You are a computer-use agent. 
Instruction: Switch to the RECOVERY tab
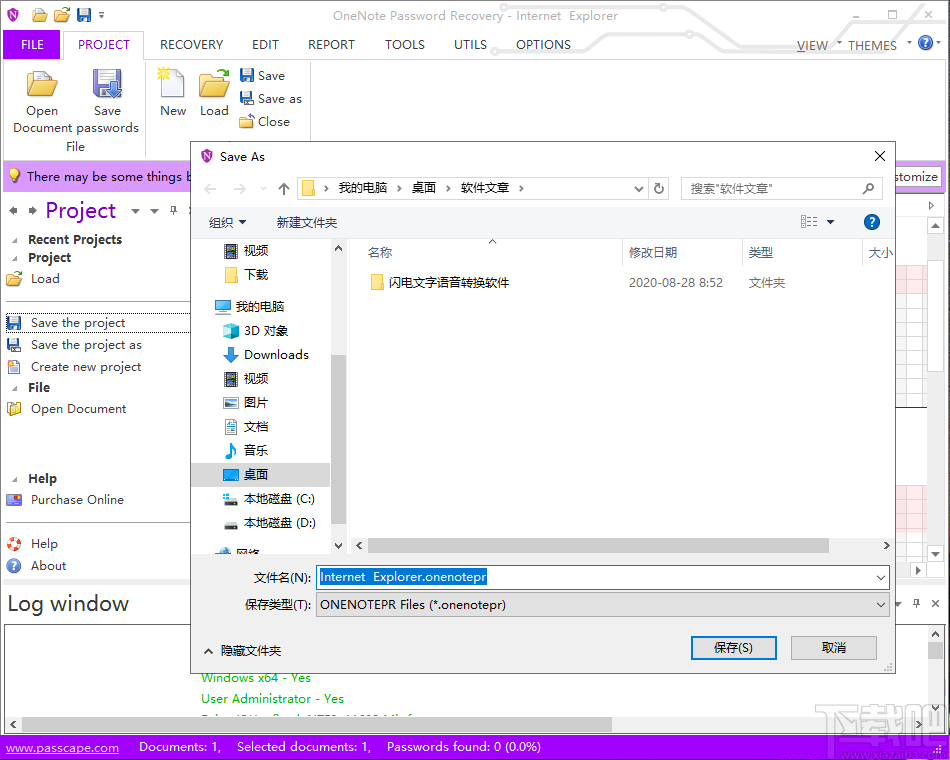190,44
